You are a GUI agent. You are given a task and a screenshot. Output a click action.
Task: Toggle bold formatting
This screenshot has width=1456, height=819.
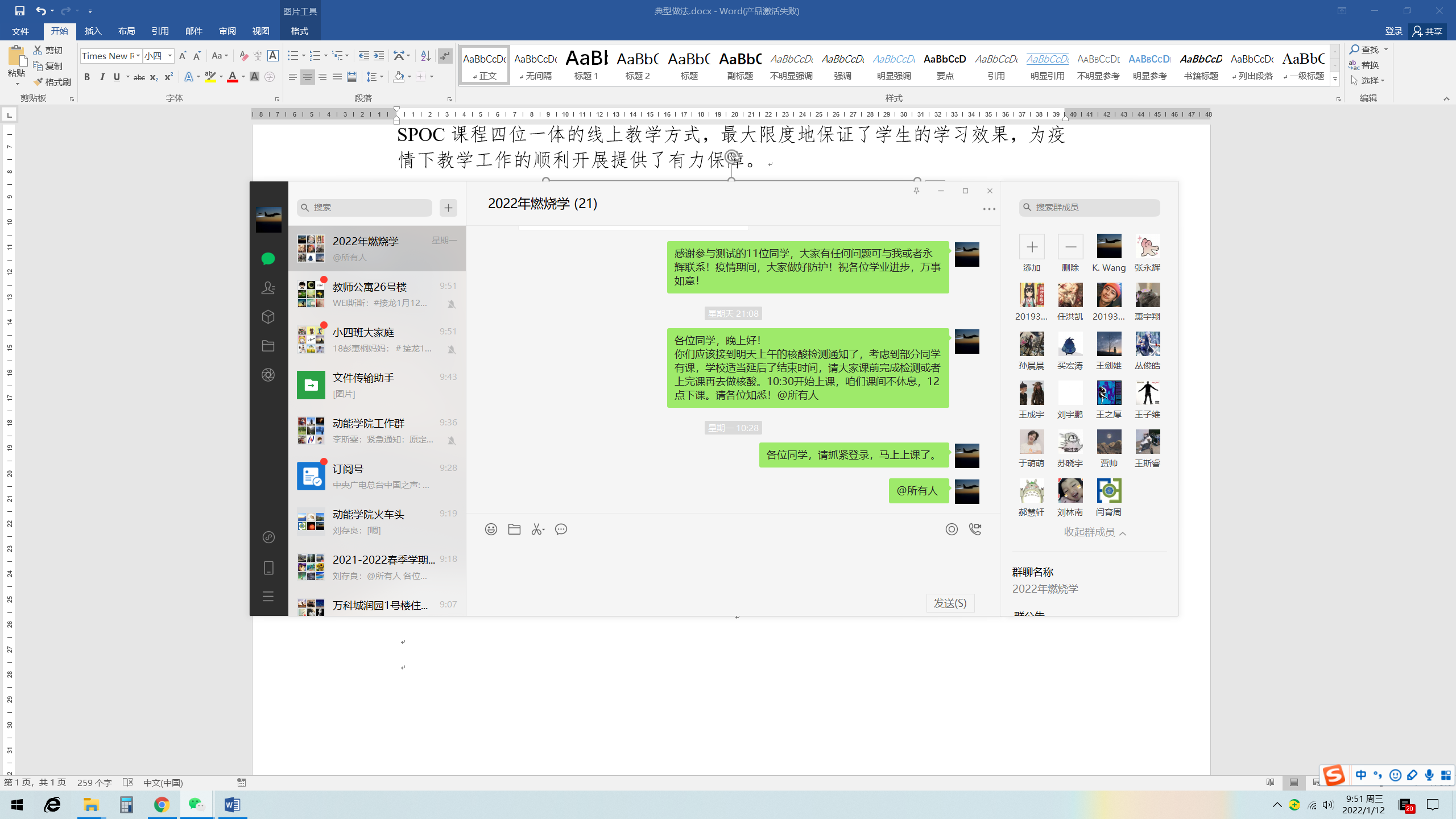tap(87, 77)
